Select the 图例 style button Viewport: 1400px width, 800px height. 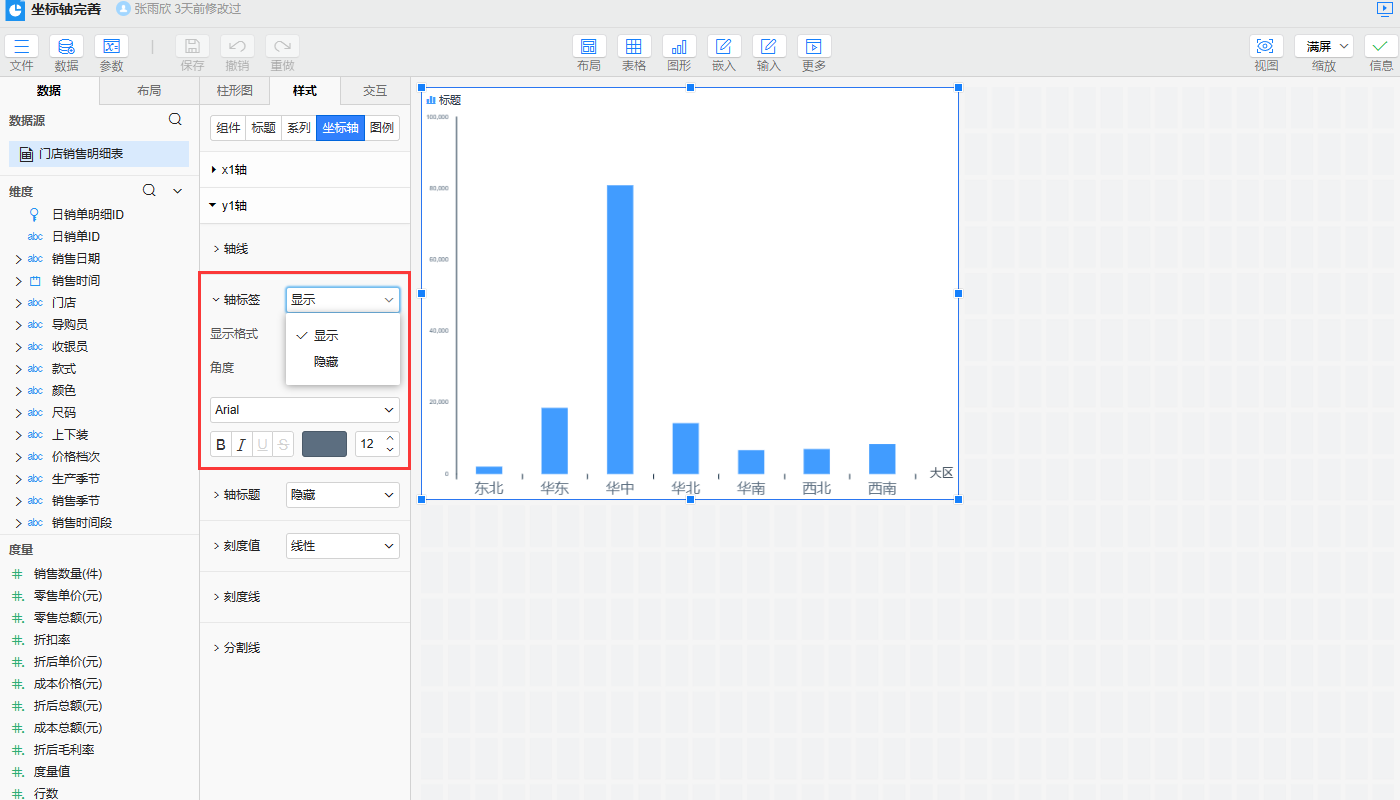pos(381,128)
